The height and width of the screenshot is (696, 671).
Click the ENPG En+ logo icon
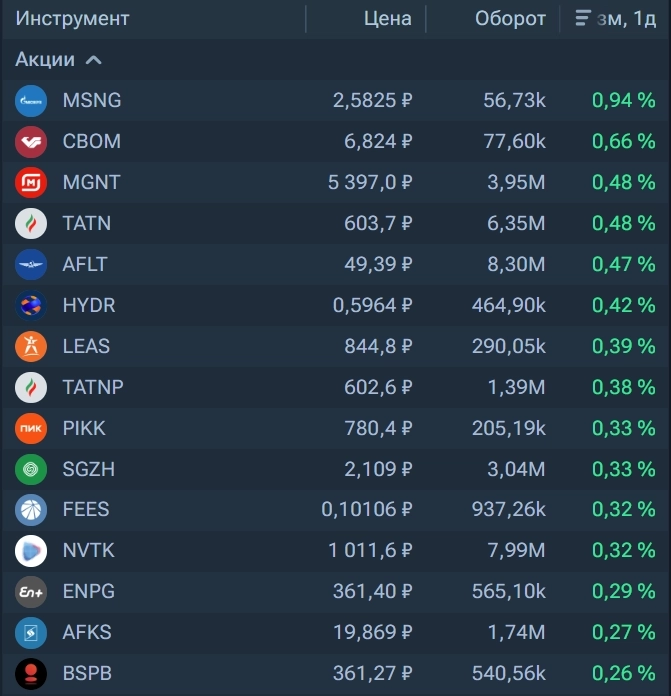coord(31,592)
